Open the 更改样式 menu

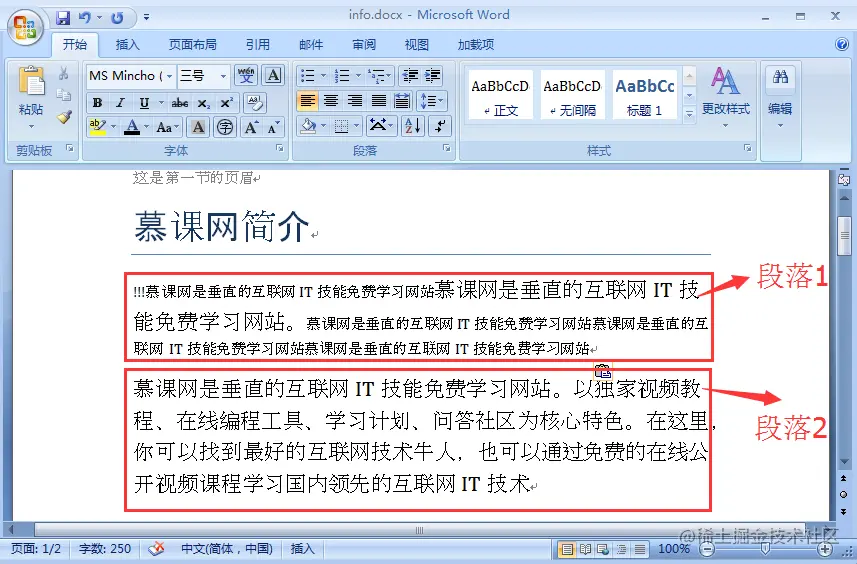(725, 97)
